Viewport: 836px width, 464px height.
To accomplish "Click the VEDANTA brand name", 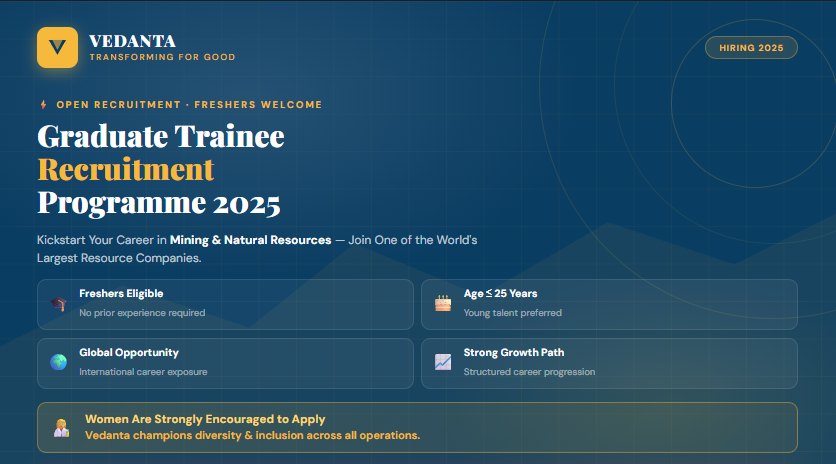I will [x=132, y=41].
